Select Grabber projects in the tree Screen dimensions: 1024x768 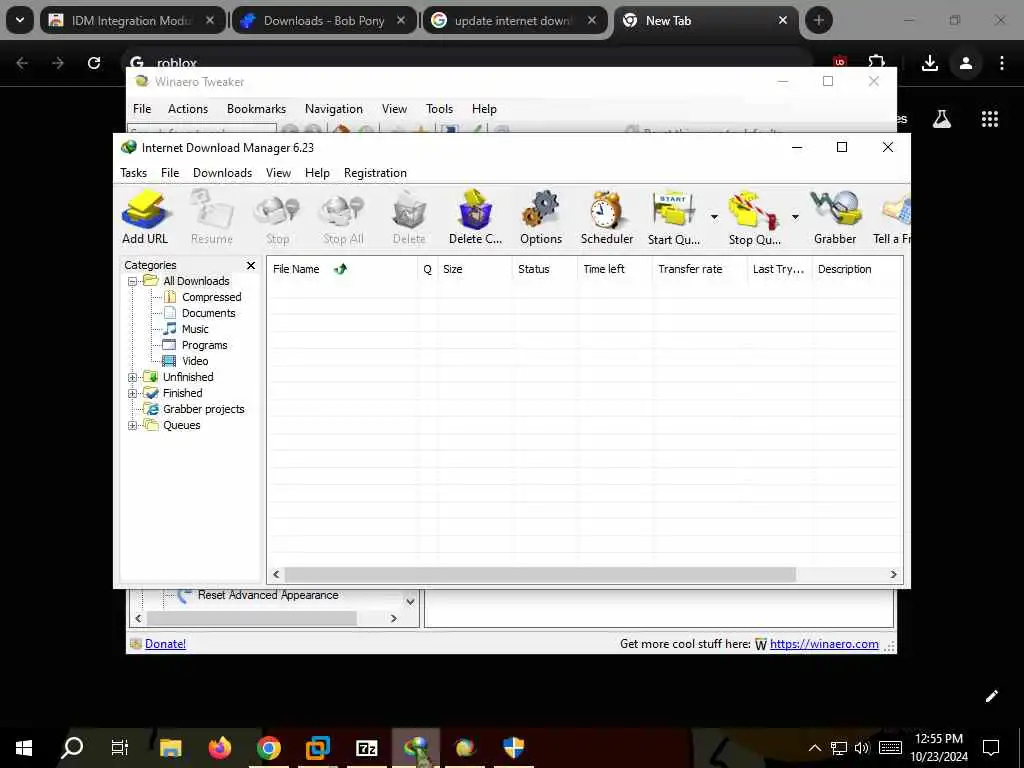(x=203, y=409)
